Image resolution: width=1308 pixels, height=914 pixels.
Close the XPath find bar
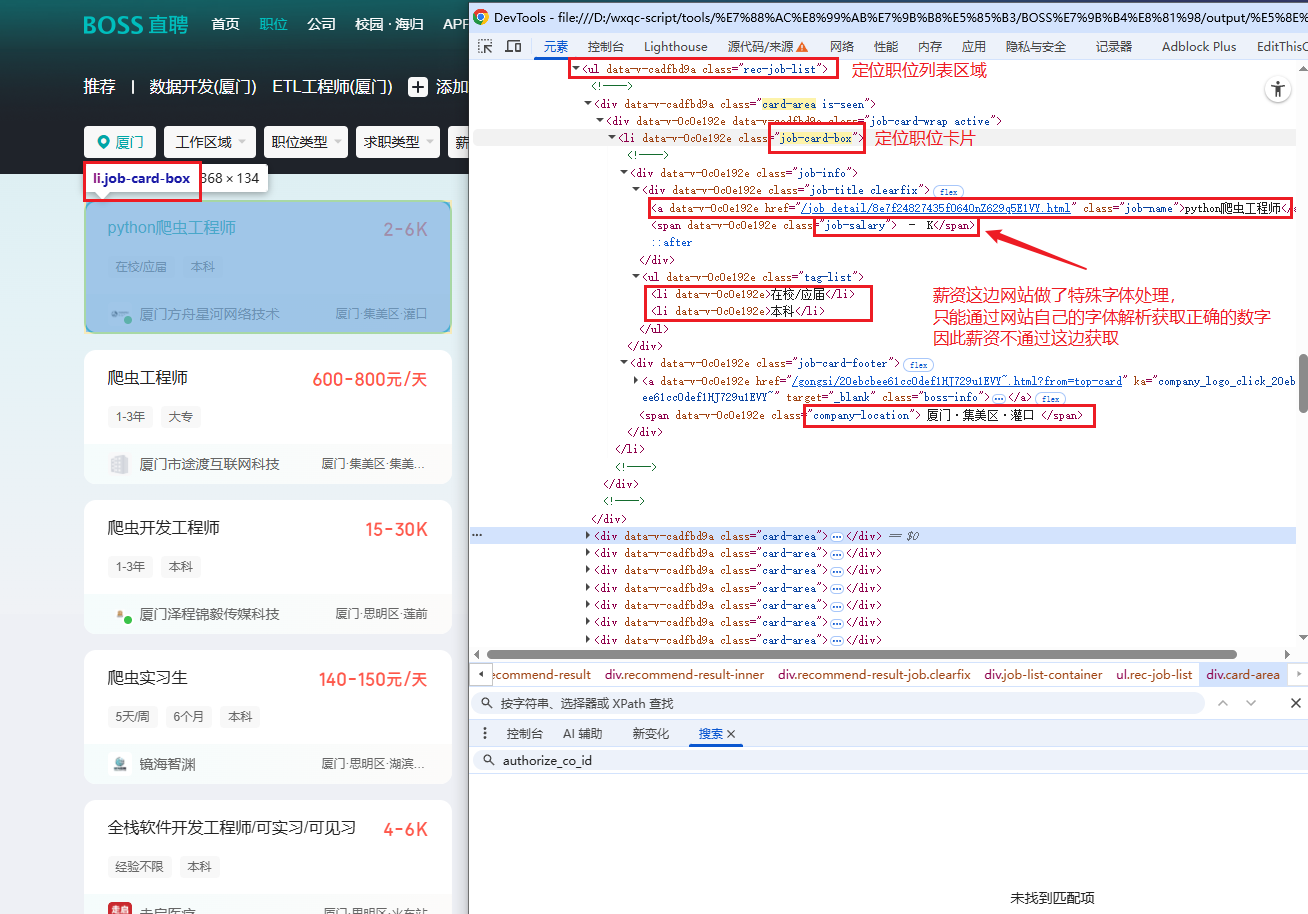[x=1295, y=703]
